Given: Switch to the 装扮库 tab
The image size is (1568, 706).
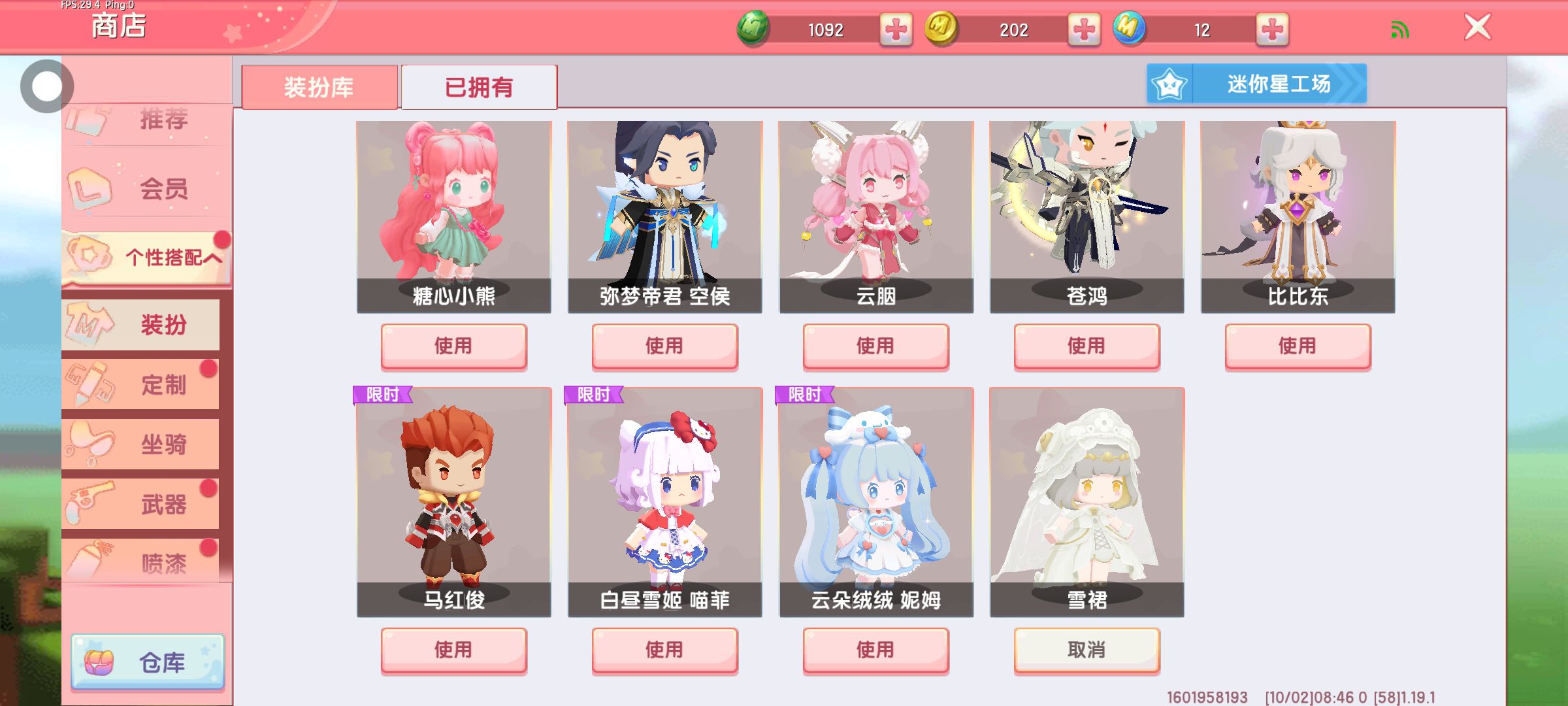Looking at the screenshot, I should tap(319, 87).
